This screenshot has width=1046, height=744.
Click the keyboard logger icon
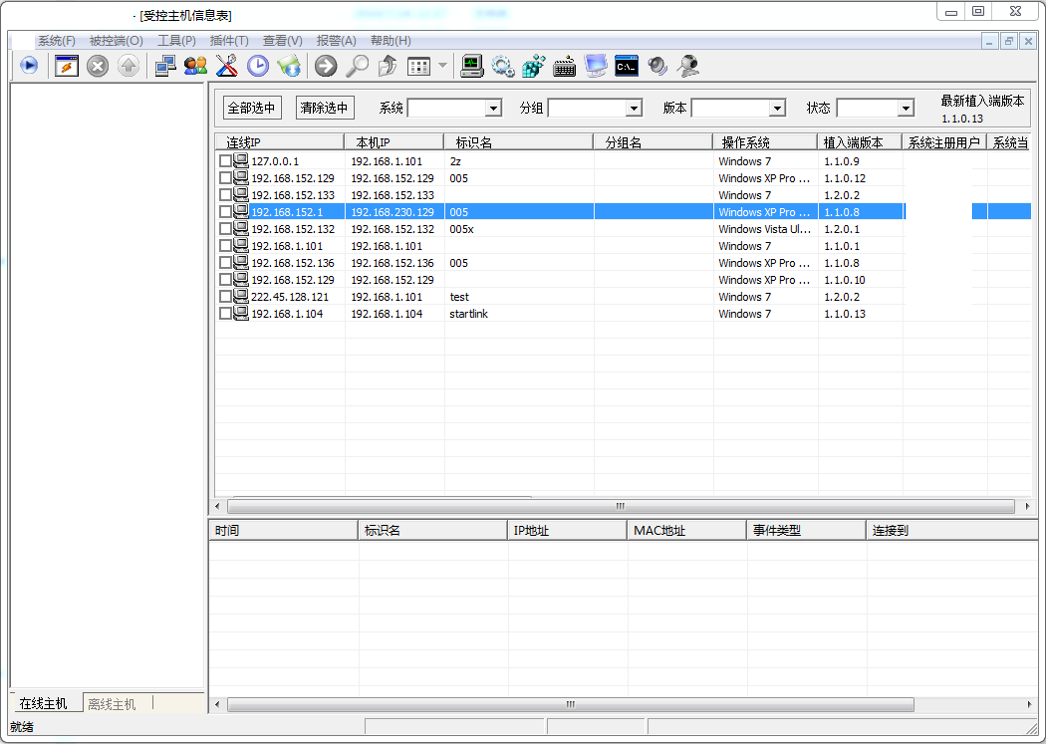point(564,66)
